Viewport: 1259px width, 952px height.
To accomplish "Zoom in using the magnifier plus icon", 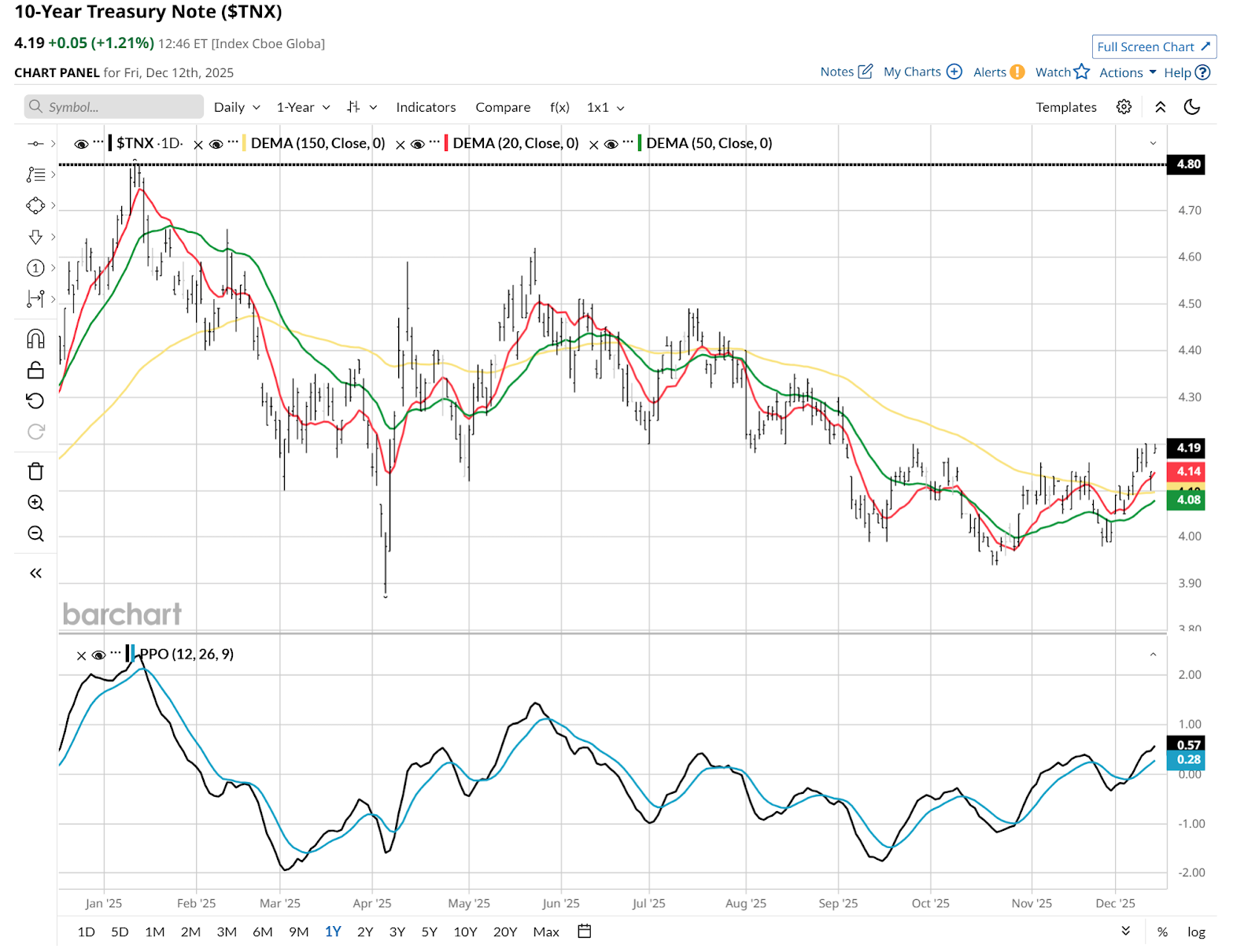I will coord(35,504).
